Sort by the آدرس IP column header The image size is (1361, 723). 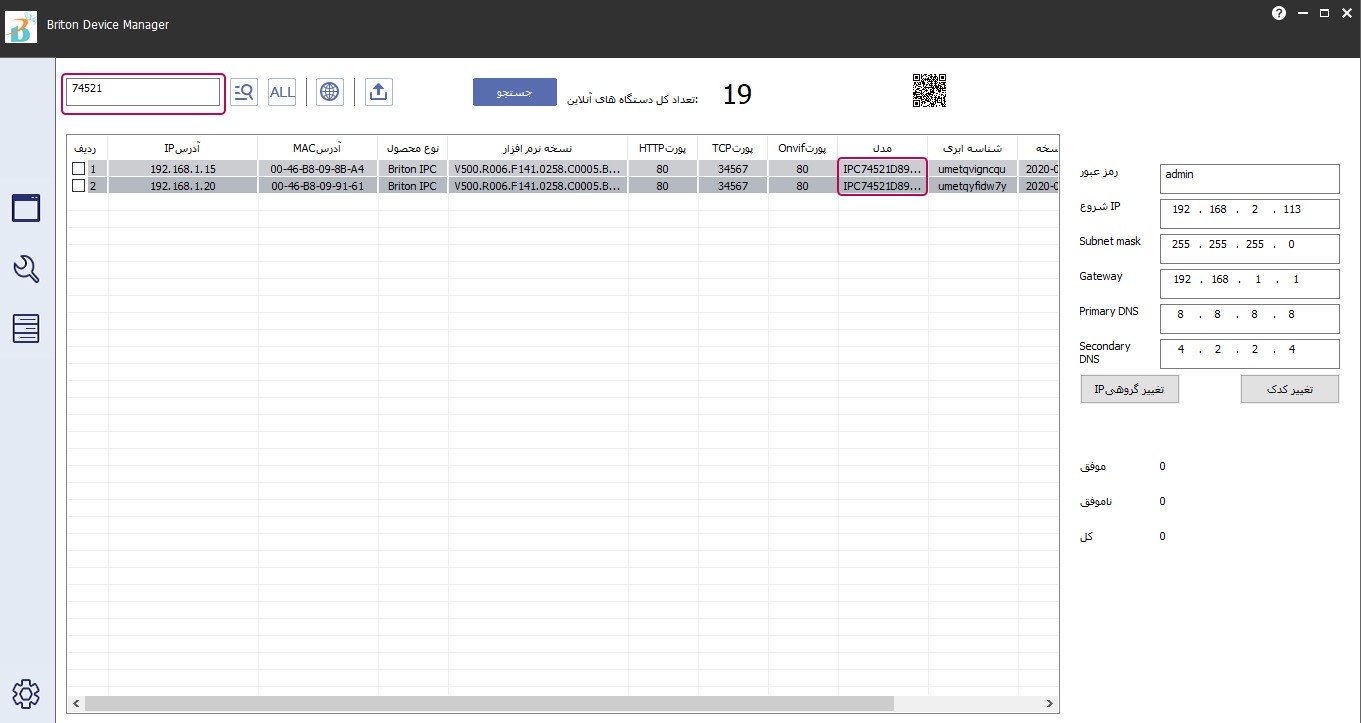182,148
